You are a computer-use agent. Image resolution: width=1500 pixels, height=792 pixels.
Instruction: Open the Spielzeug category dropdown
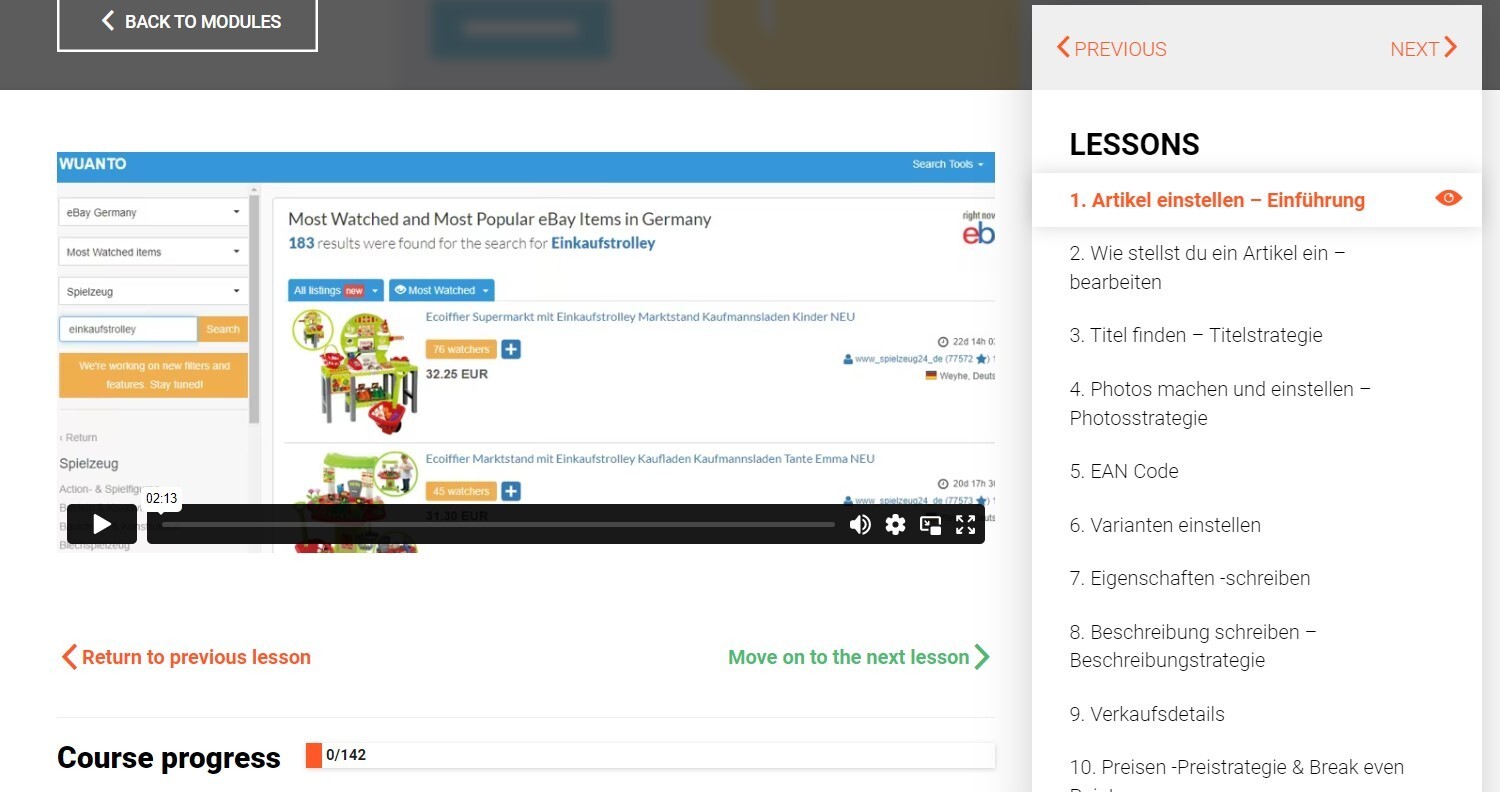tap(153, 292)
